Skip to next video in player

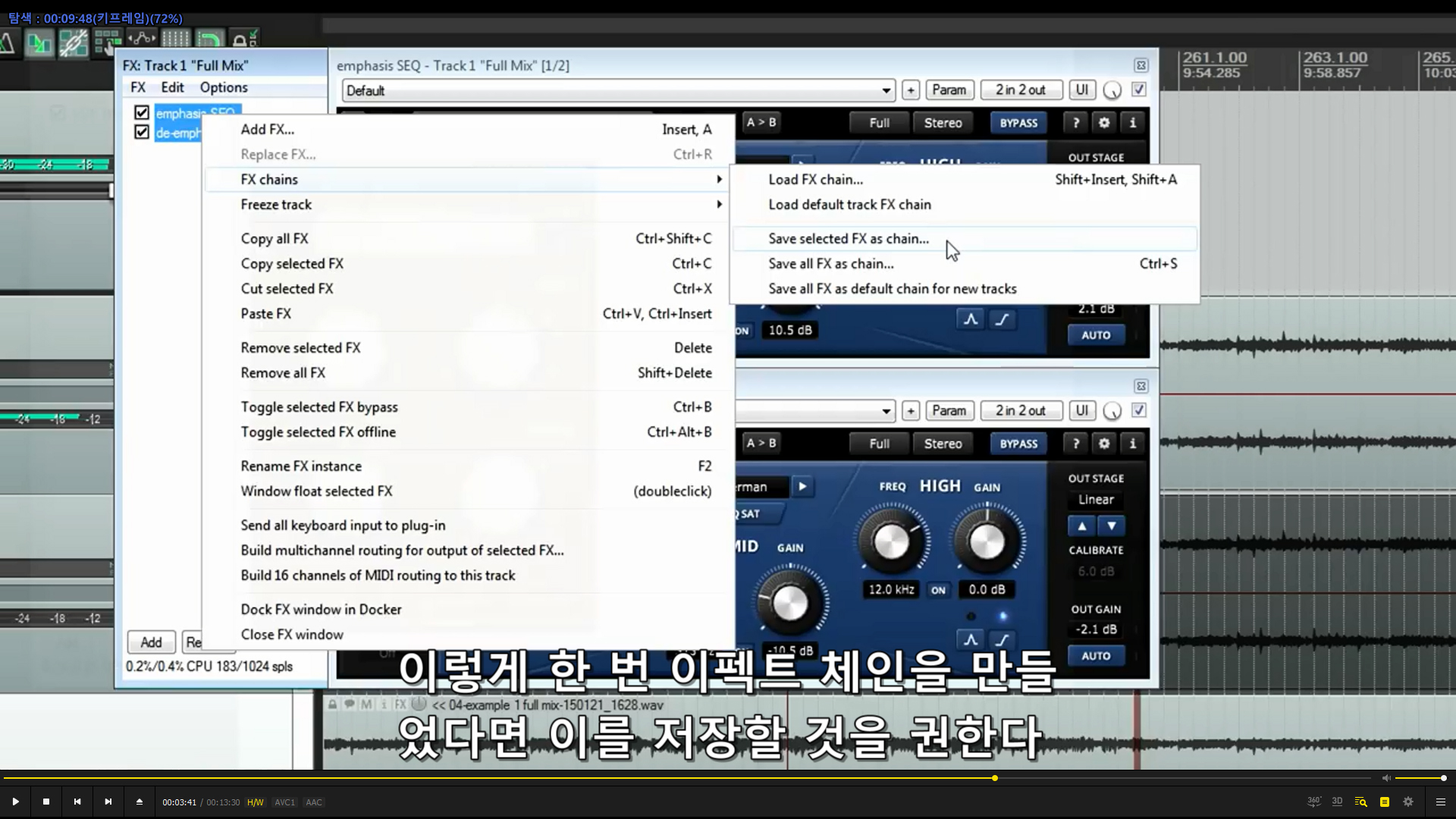(108, 802)
